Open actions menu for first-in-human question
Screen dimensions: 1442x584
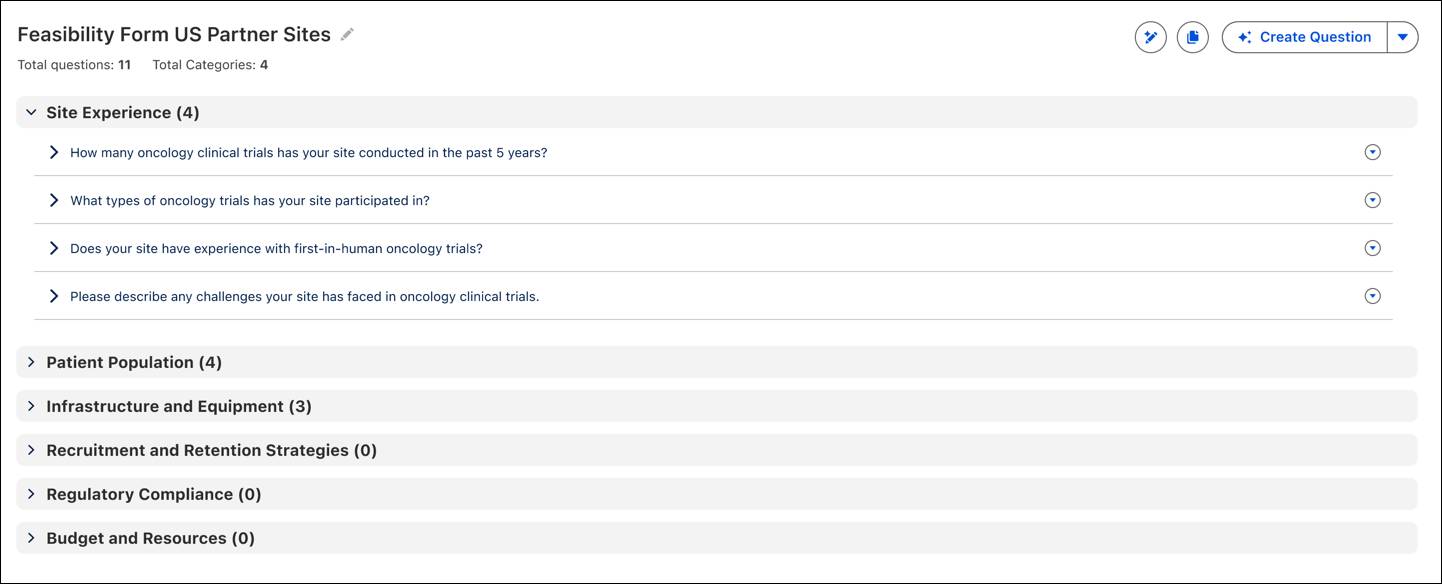tap(1372, 248)
